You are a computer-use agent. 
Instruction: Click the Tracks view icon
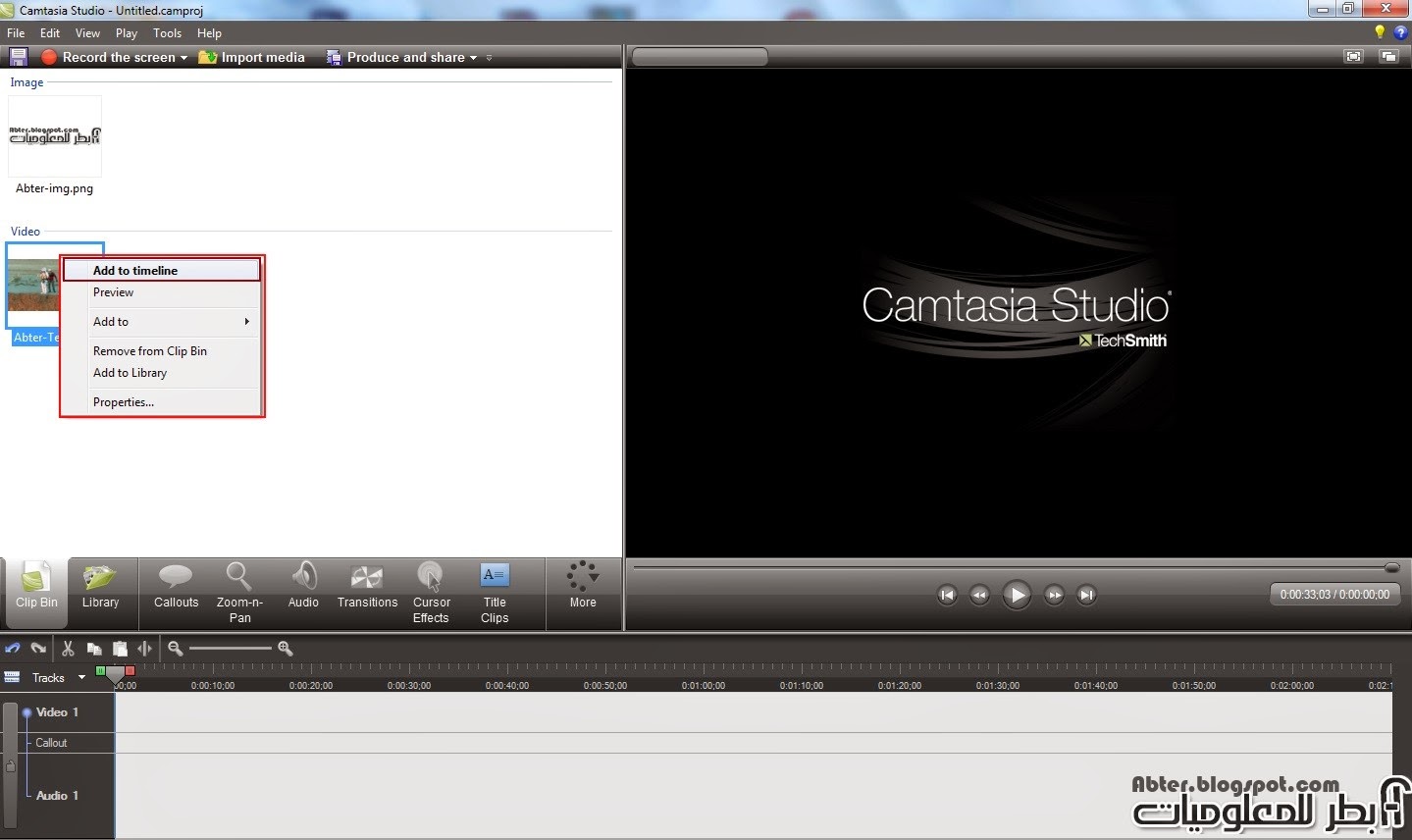(12, 677)
